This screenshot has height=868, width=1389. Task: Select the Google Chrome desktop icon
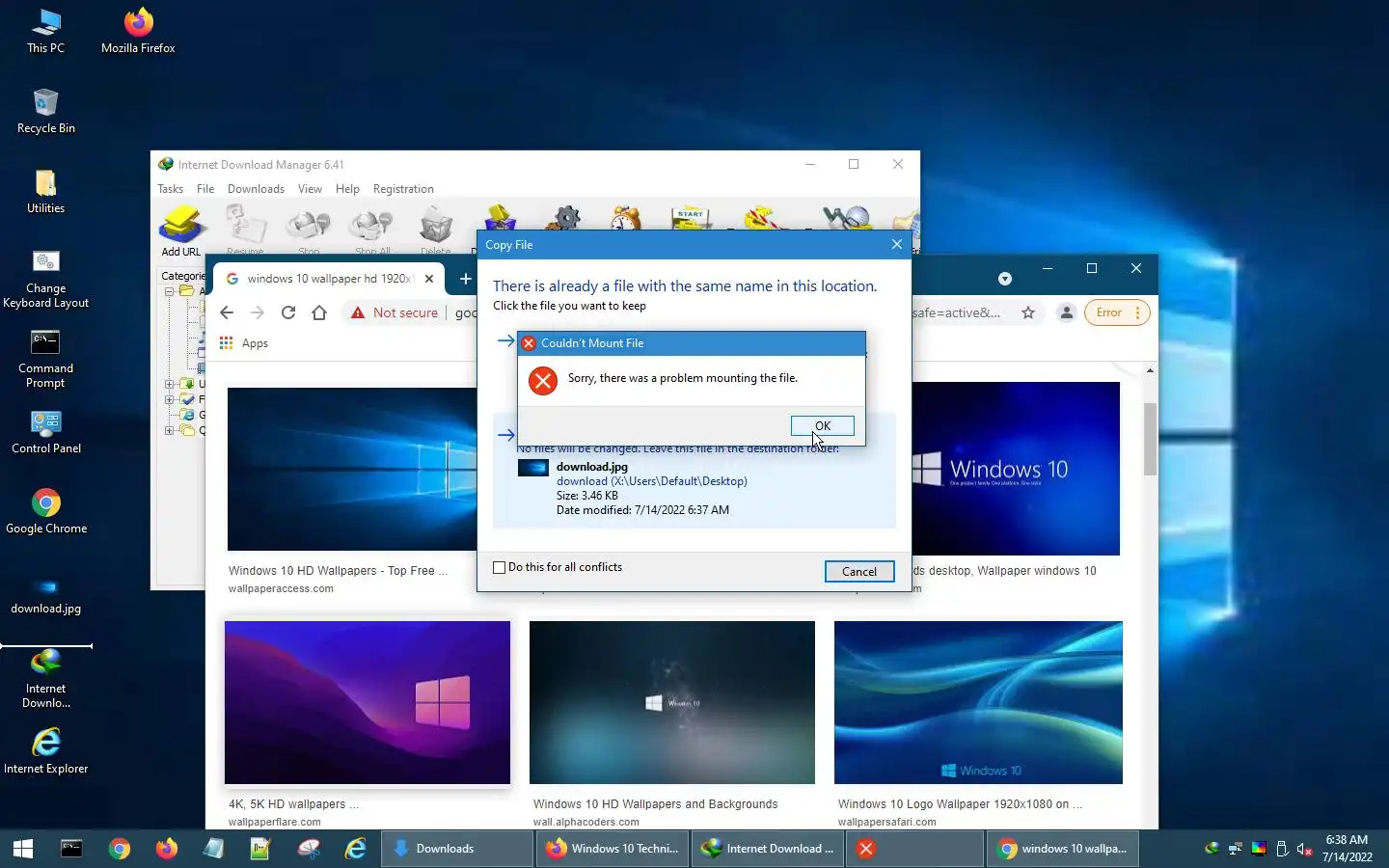pos(45,512)
